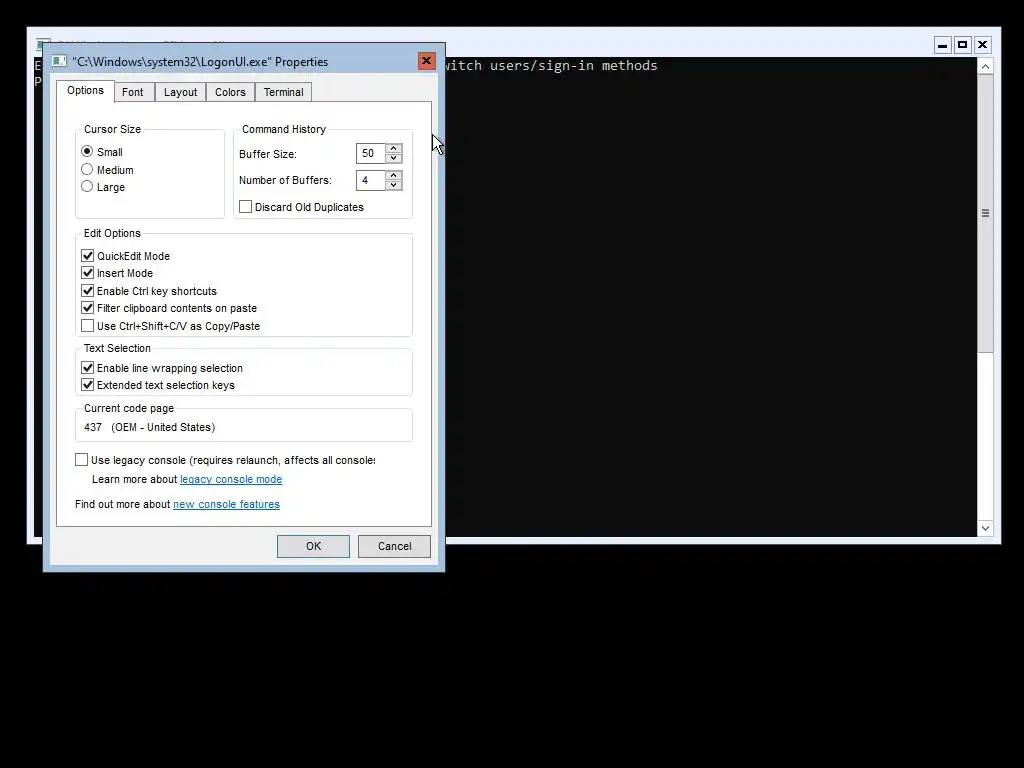Image resolution: width=1024 pixels, height=768 pixels.
Task: Click console scrollbar up arrow
Action: coord(985,67)
